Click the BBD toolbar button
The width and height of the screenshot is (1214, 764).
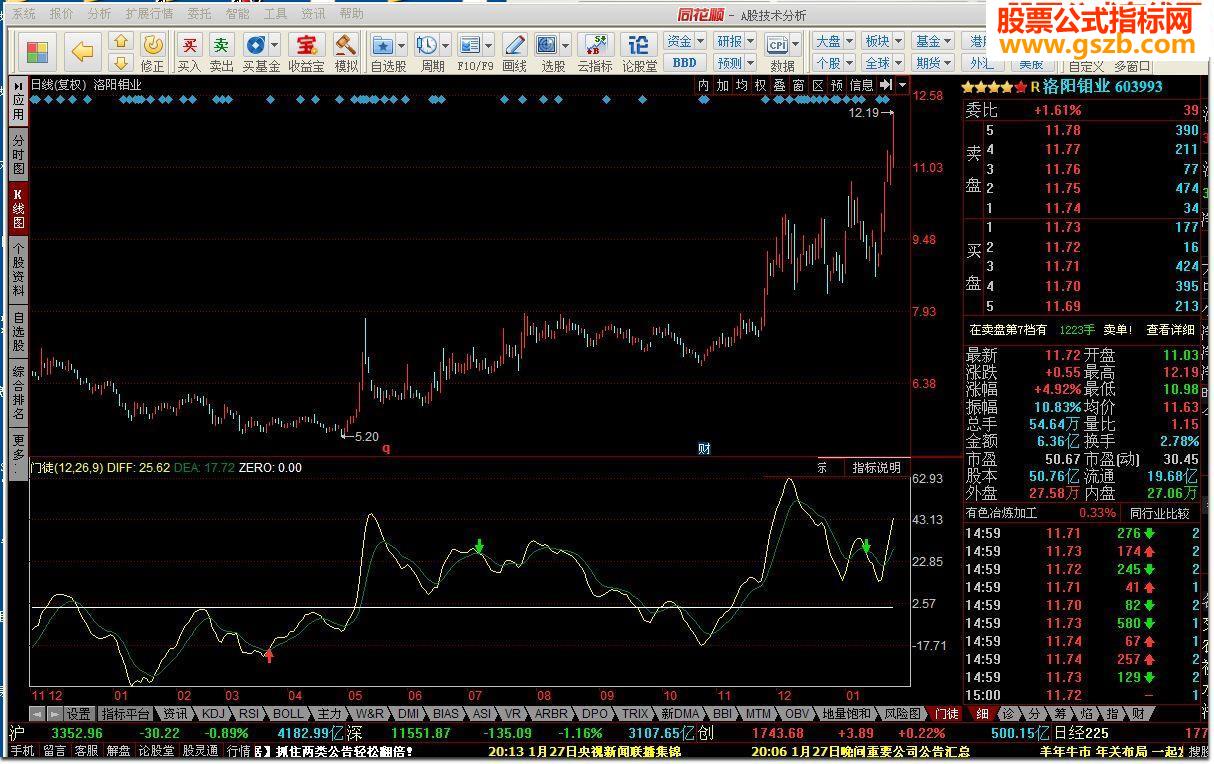point(685,62)
